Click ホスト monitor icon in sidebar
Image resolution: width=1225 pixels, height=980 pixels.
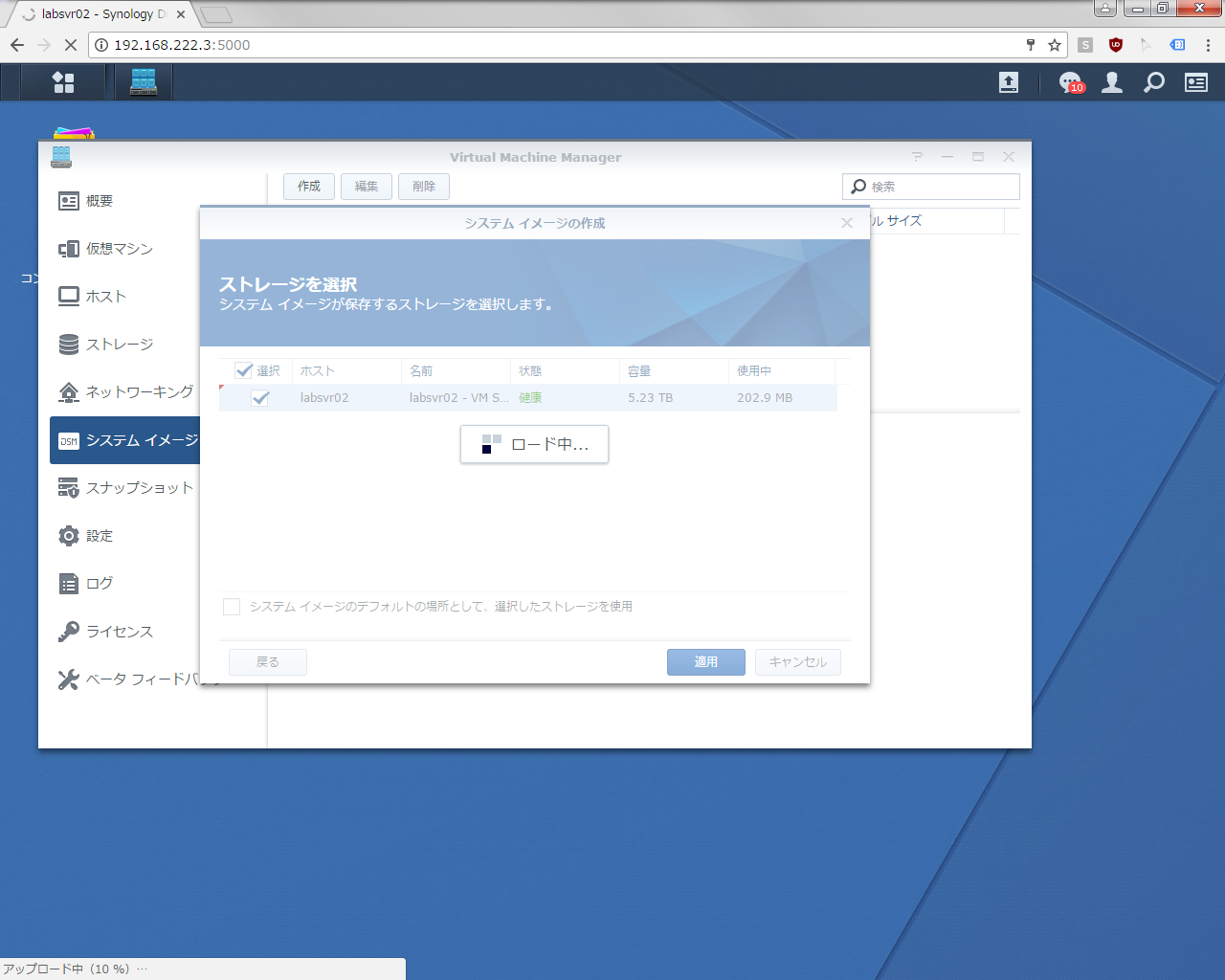click(69, 297)
